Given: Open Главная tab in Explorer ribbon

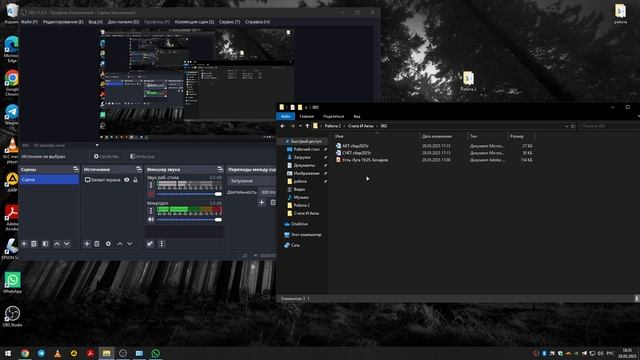Looking at the screenshot, I should (x=307, y=116).
